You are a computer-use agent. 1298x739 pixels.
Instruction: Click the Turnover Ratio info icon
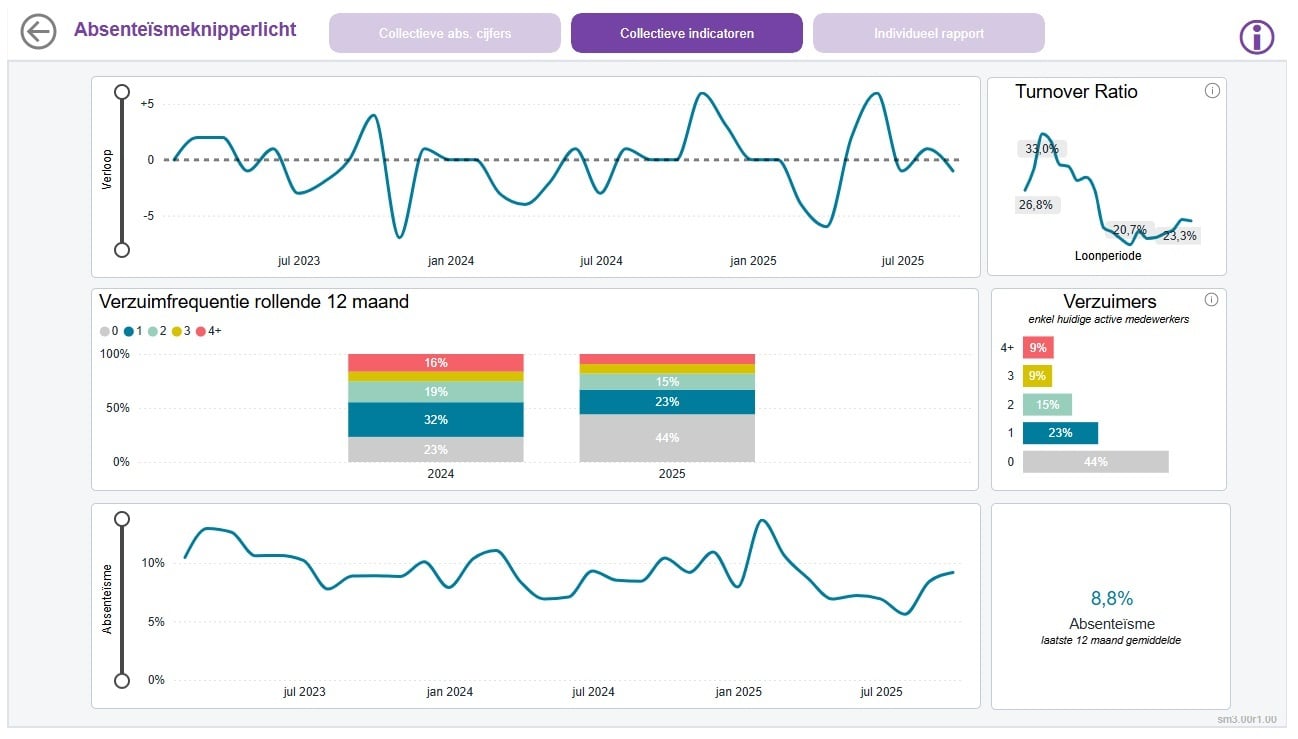[x=1212, y=91]
